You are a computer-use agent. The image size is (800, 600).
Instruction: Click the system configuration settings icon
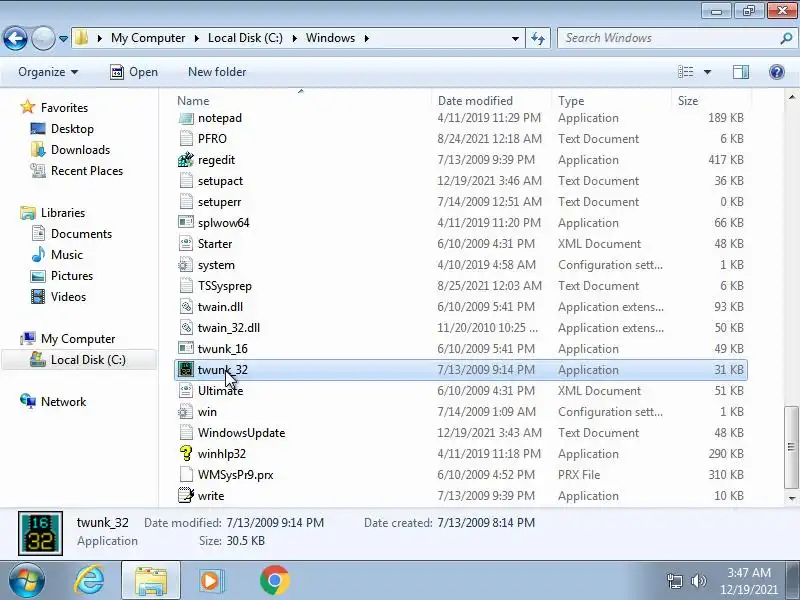(185, 265)
